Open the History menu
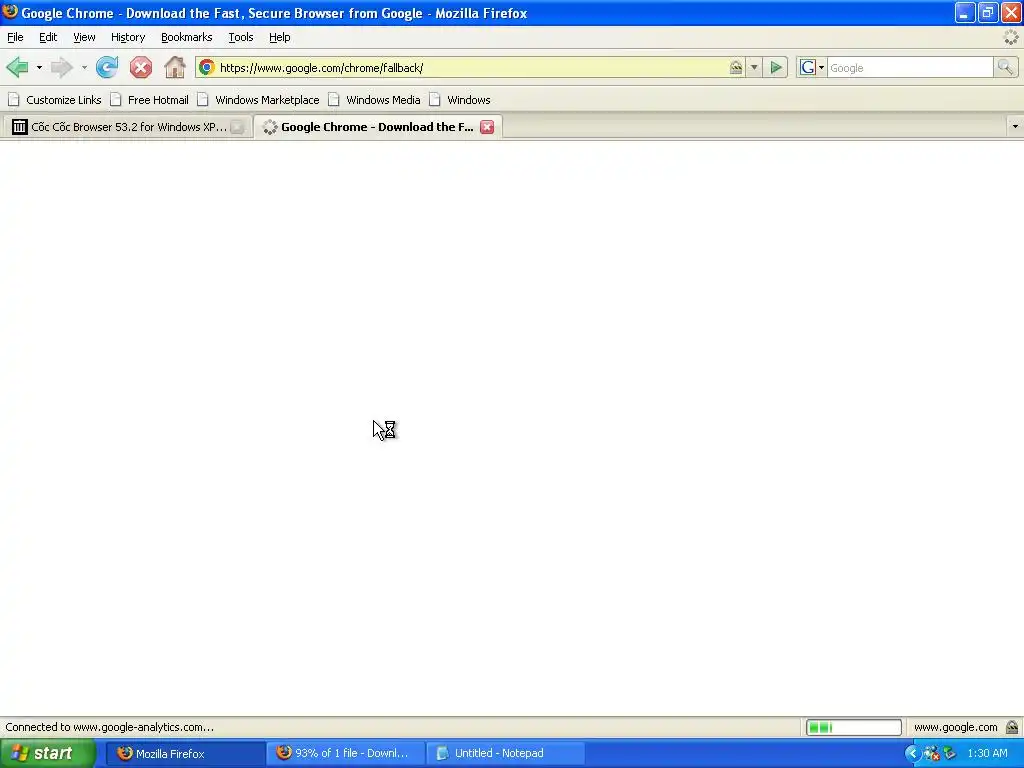1024x768 pixels. point(128,37)
